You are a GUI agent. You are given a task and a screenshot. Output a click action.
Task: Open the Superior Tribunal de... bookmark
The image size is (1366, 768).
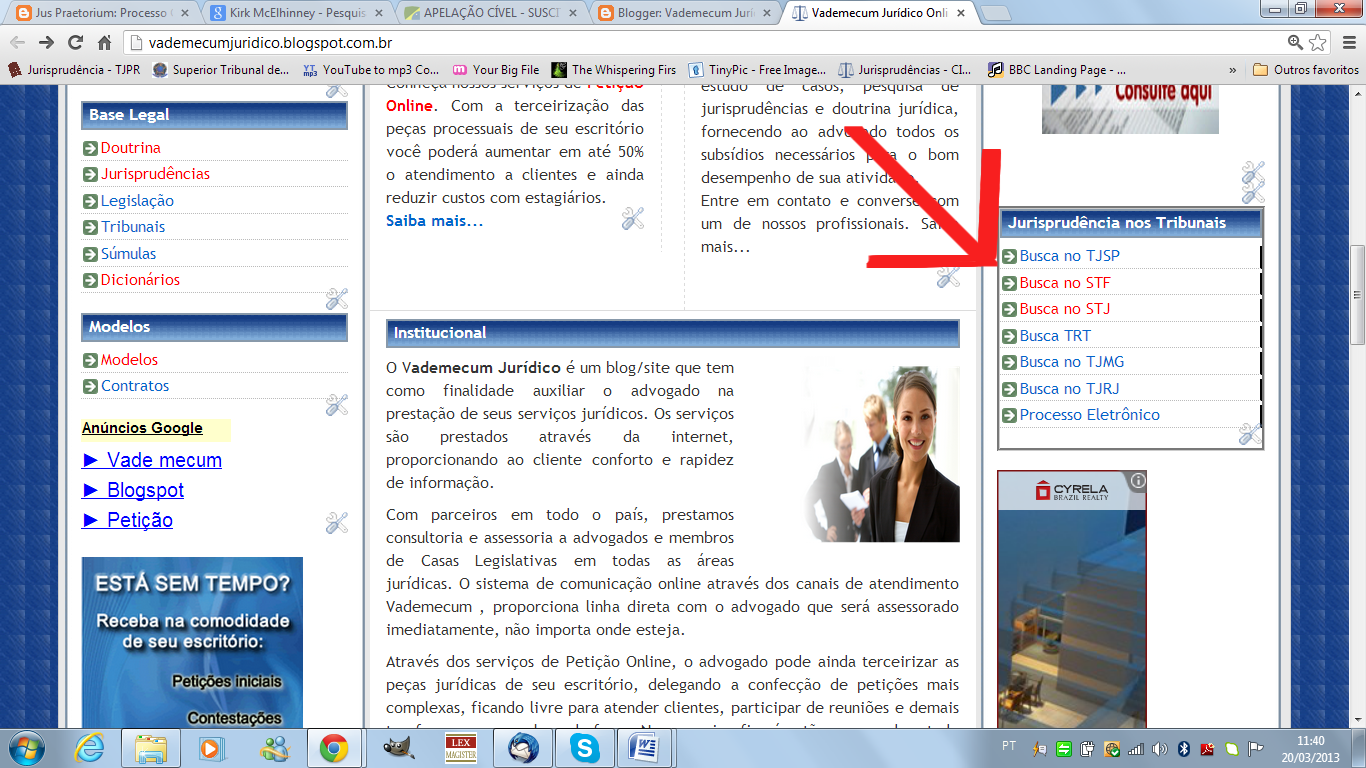[221, 70]
